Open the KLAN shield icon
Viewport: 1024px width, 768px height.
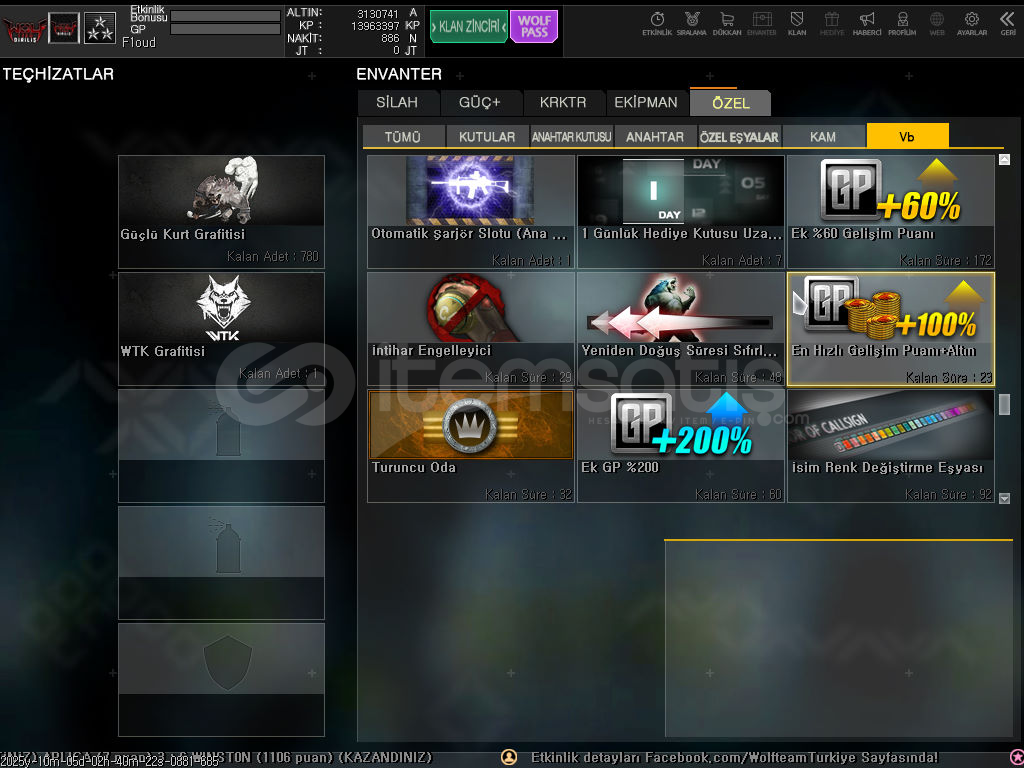pyautogui.click(x=797, y=23)
